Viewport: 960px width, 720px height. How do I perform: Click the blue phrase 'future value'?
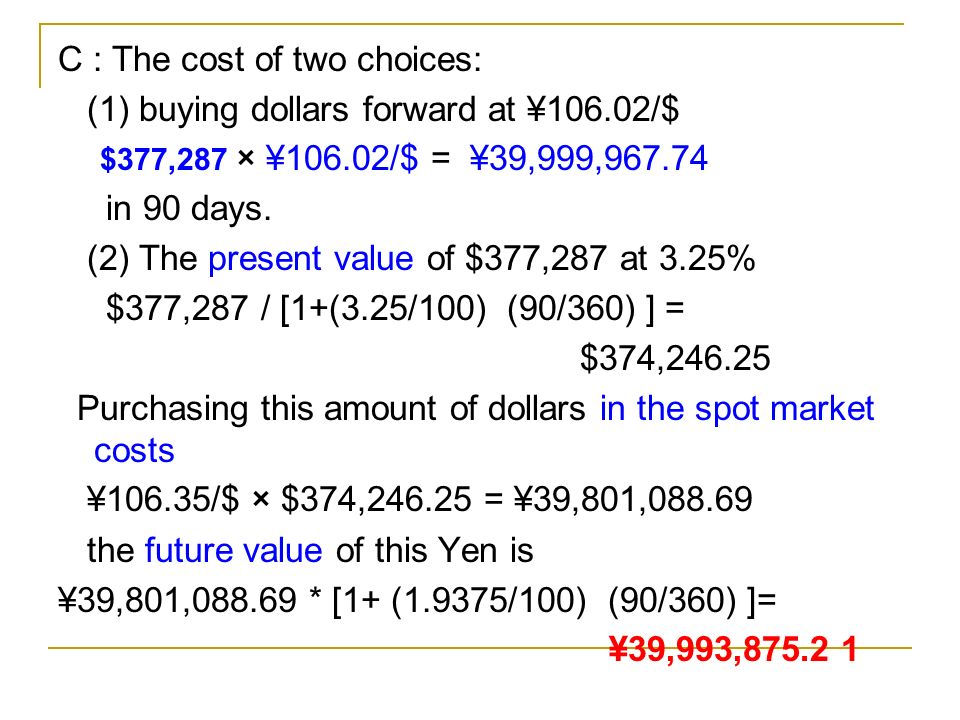point(233,550)
